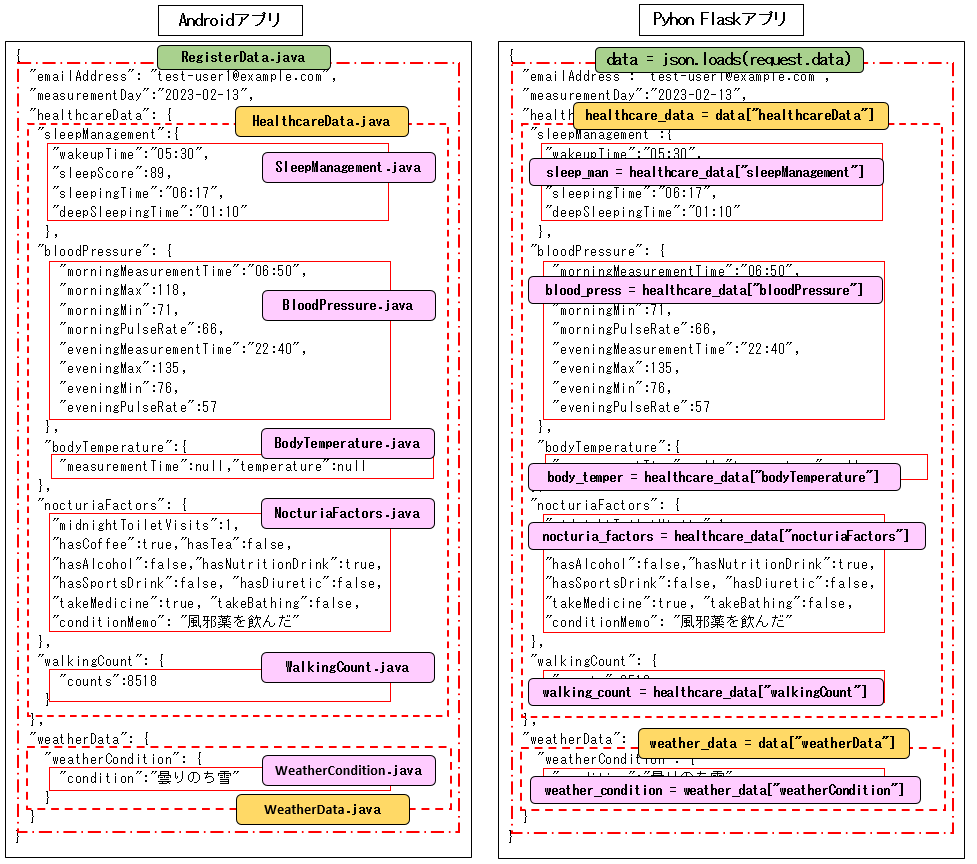This screenshot has height=864, width=977.
Task: Click measurementDay line in Flask panel
Action: point(634,95)
